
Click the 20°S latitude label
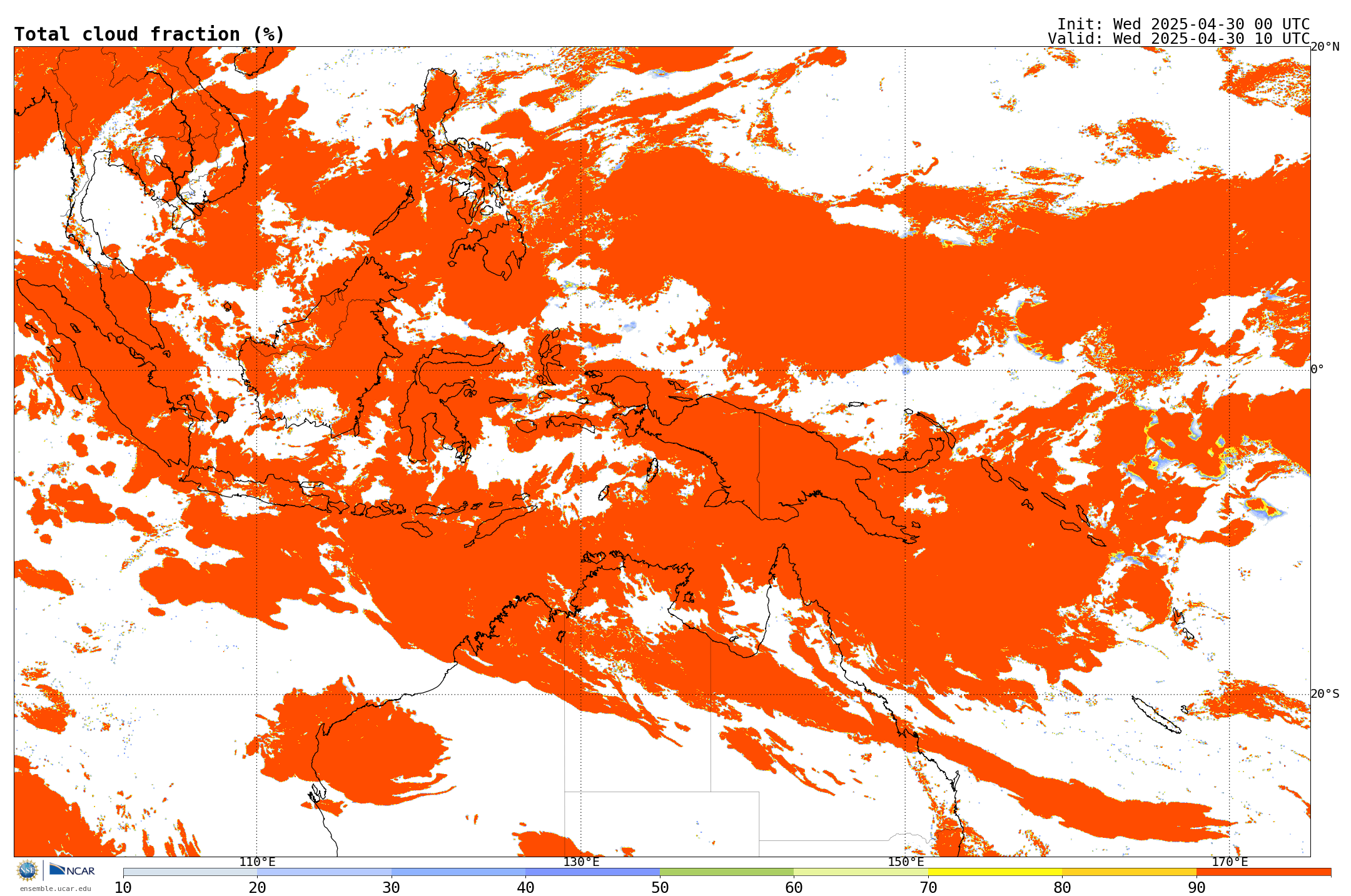tap(1325, 694)
